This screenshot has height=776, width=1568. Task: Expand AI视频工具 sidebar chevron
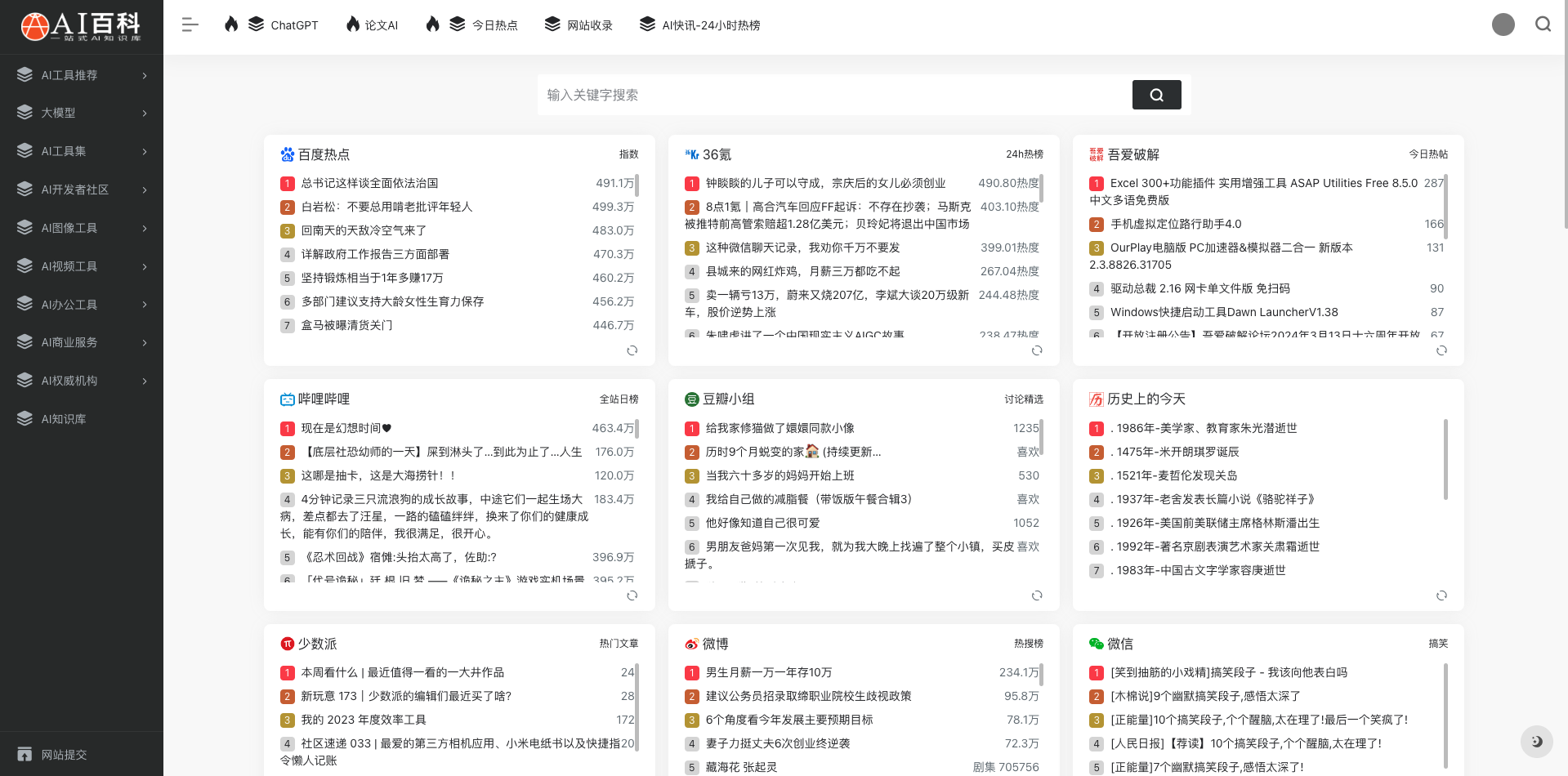(x=145, y=266)
